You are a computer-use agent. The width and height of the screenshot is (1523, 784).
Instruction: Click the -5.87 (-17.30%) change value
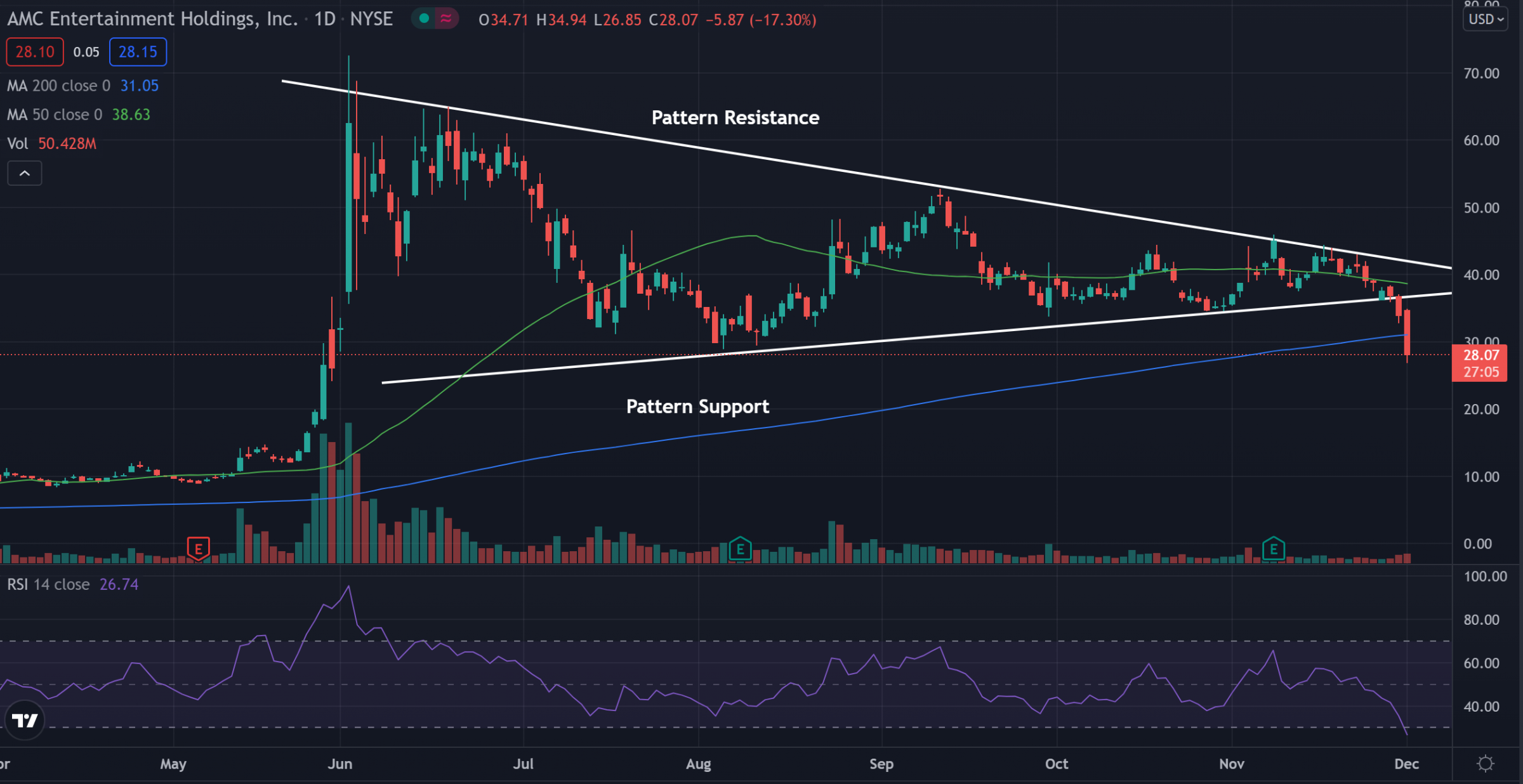[761, 20]
